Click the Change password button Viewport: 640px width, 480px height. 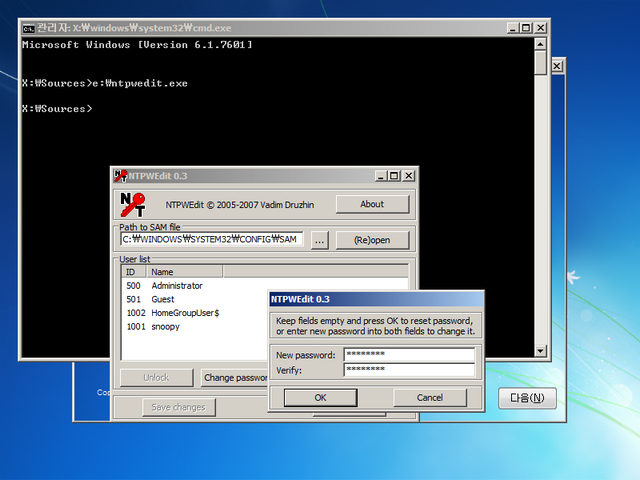click(x=234, y=378)
